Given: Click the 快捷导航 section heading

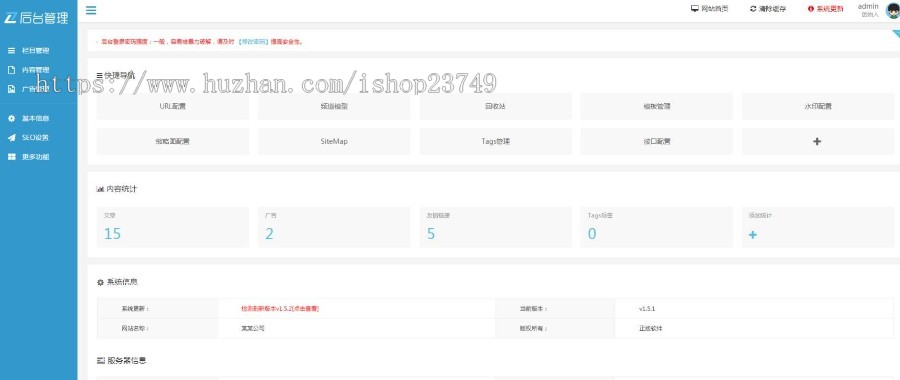Looking at the screenshot, I should (116, 75).
